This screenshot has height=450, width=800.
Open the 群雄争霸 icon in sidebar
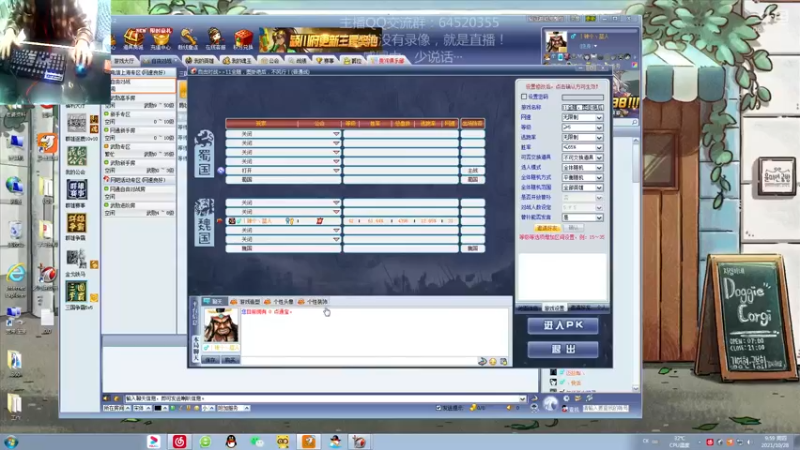coord(76,223)
